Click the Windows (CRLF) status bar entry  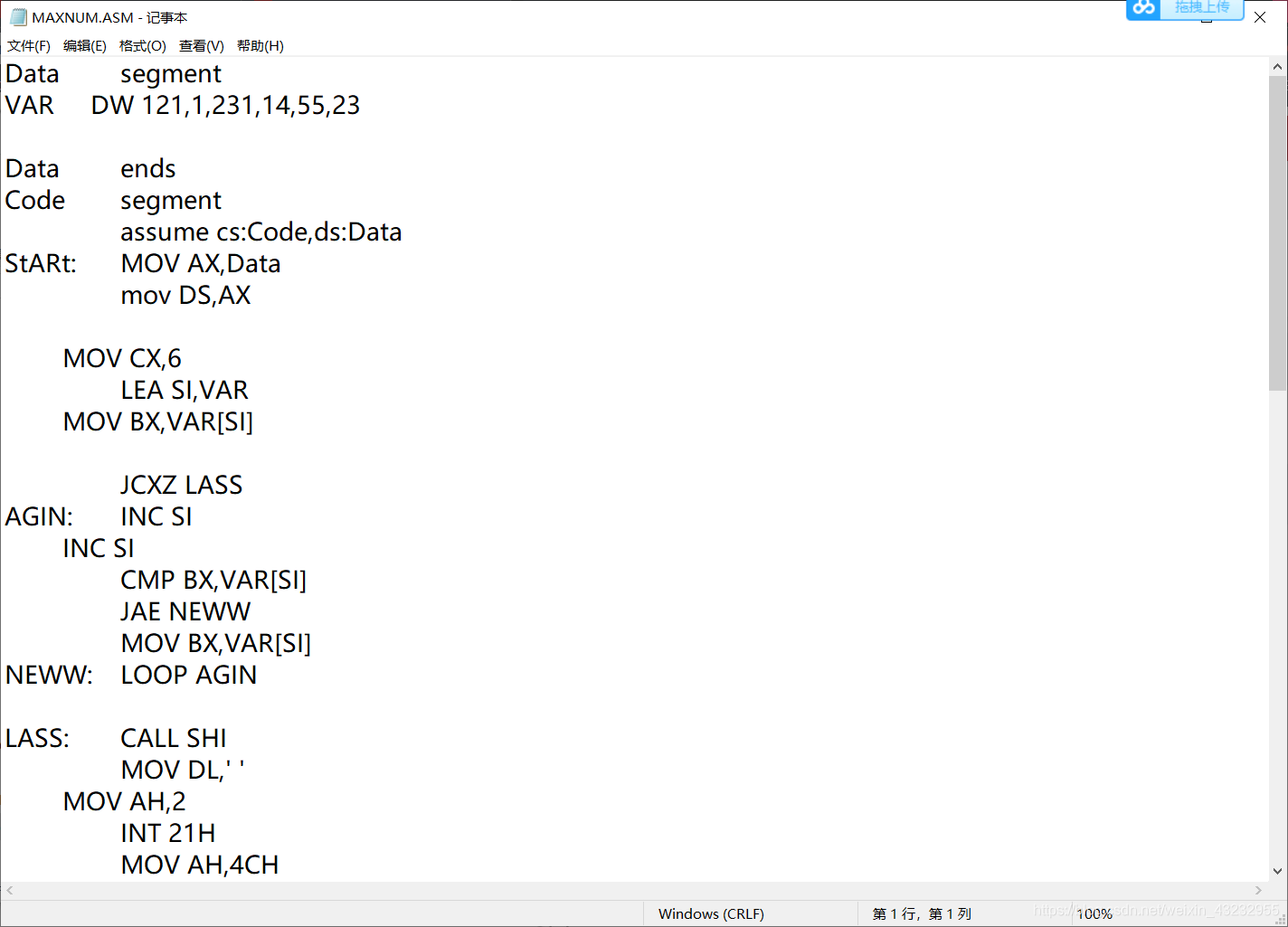(711, 914)
